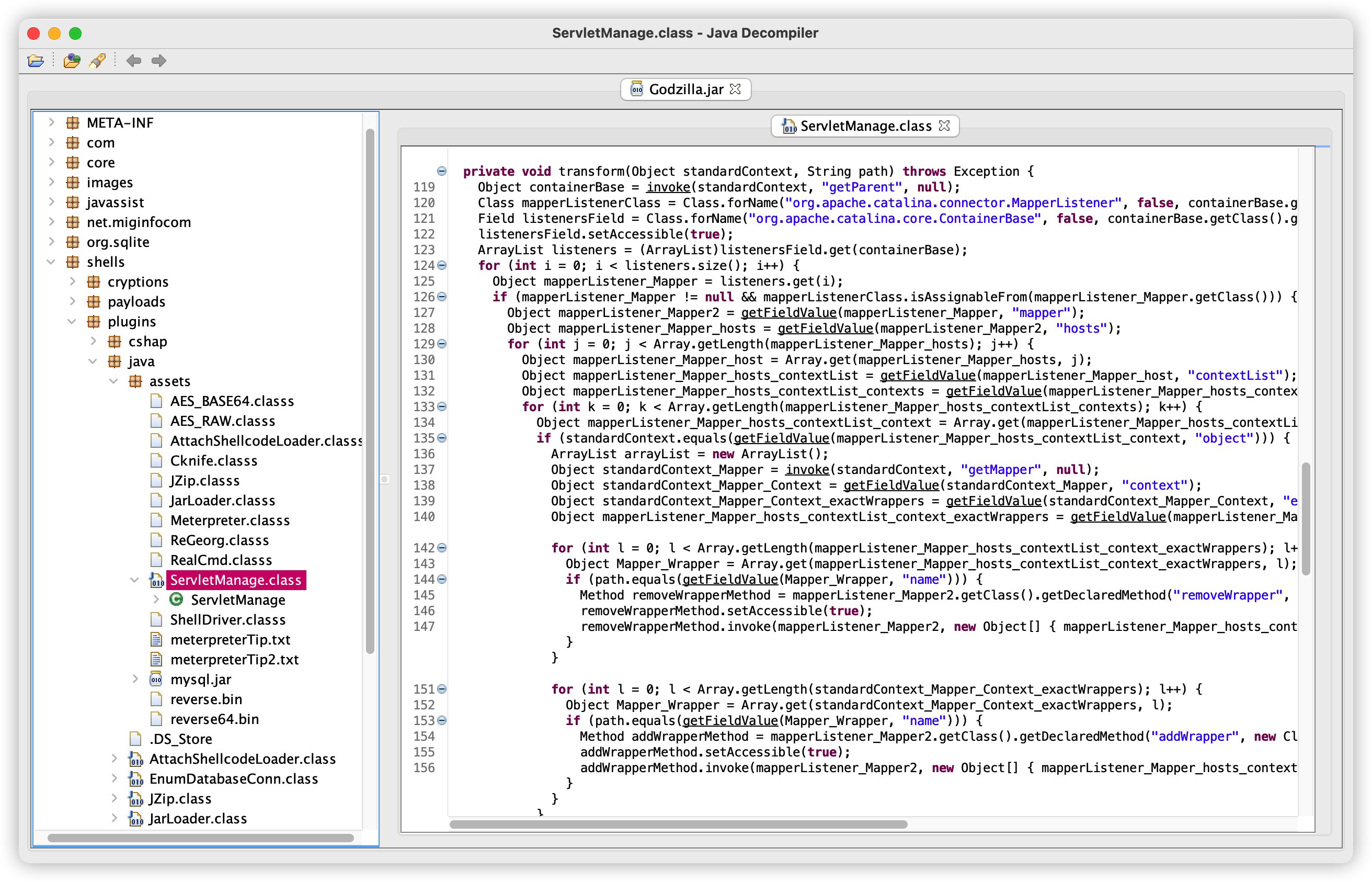This screenshot has height=882, width=1372.
Task: Click the Open Type toolbar icon
Action: pos(72,61)
